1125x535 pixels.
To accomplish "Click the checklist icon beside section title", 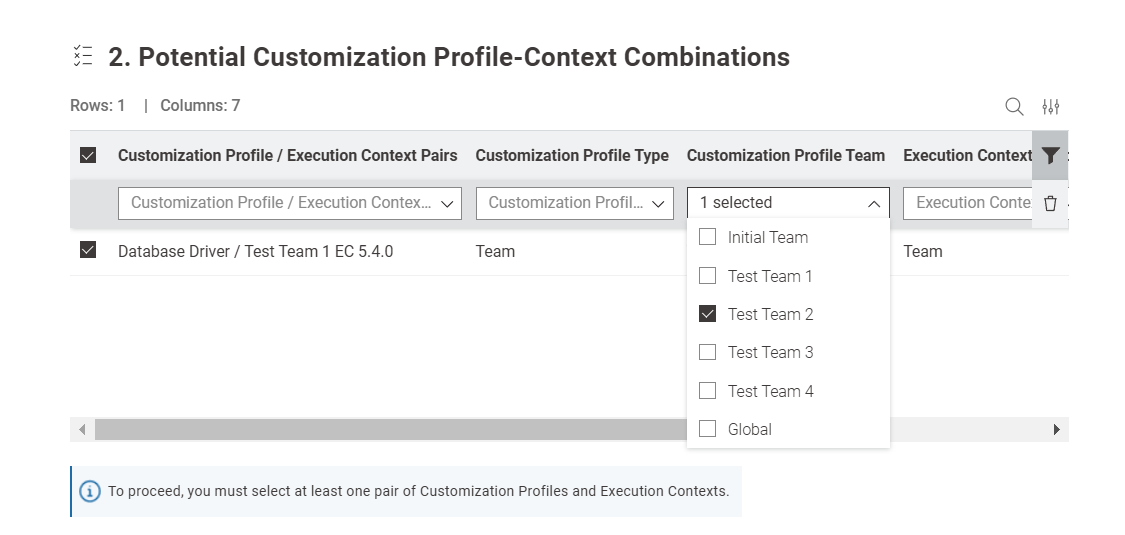I will [x=83, y=57].
